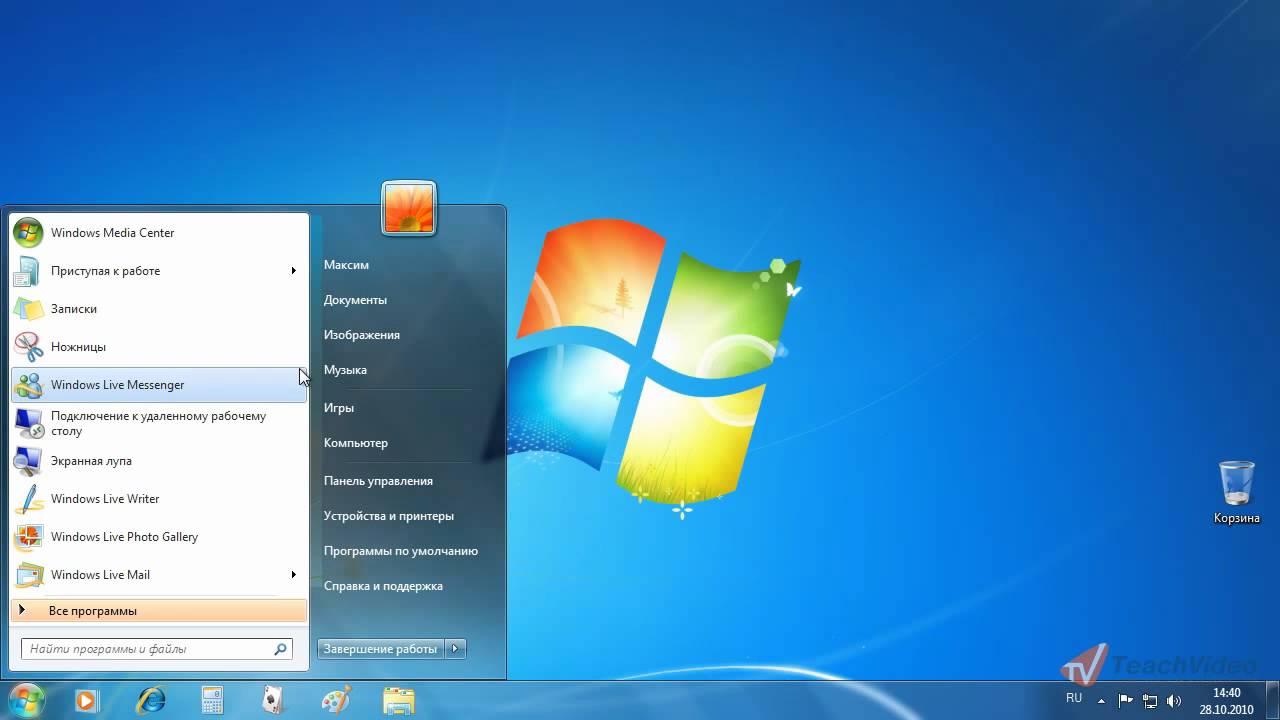Click the Найти программы и файлы search box
This screenshot has width=1280, height=720.
point(157,649)
